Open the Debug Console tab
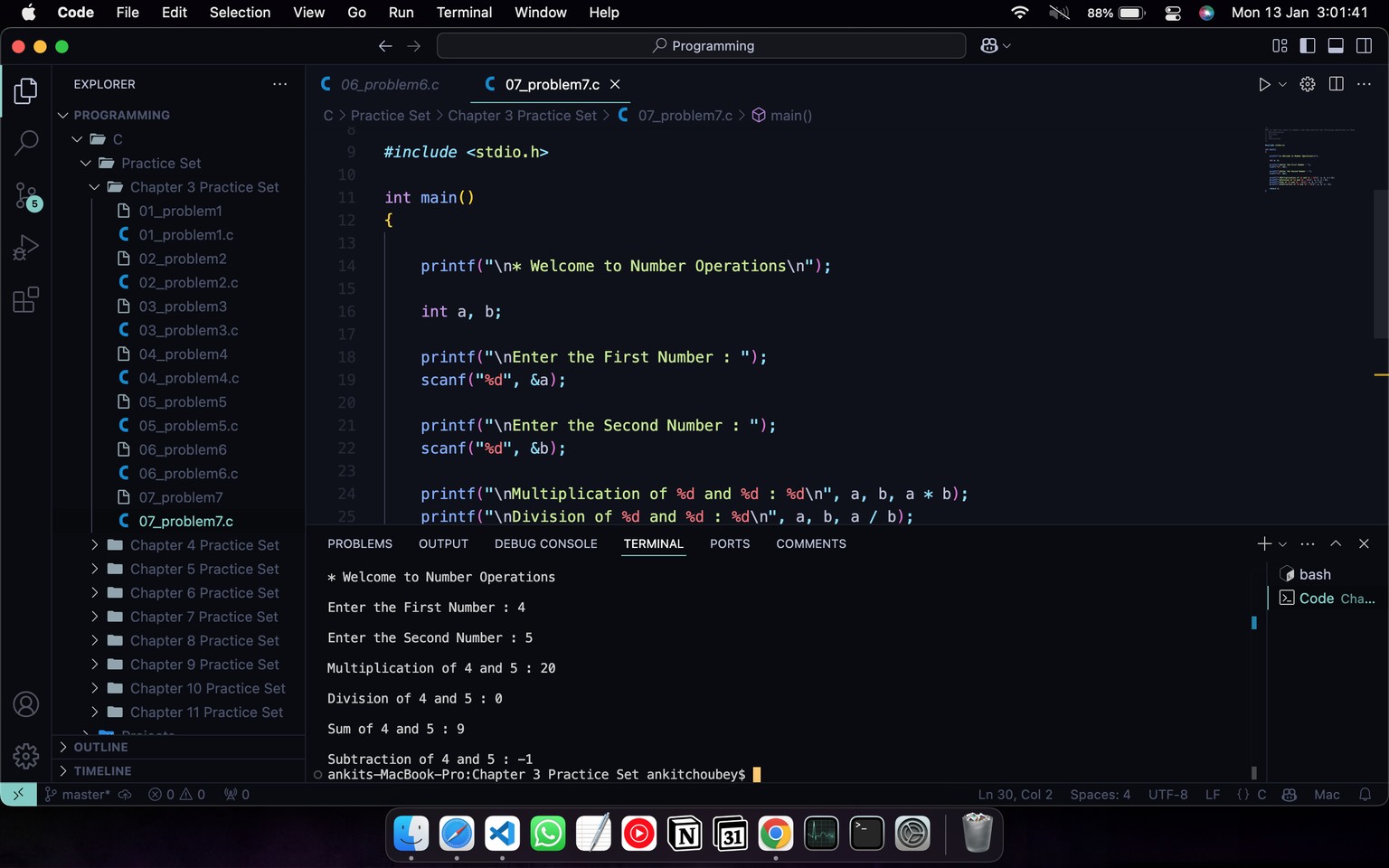 [x=546, y=544]
